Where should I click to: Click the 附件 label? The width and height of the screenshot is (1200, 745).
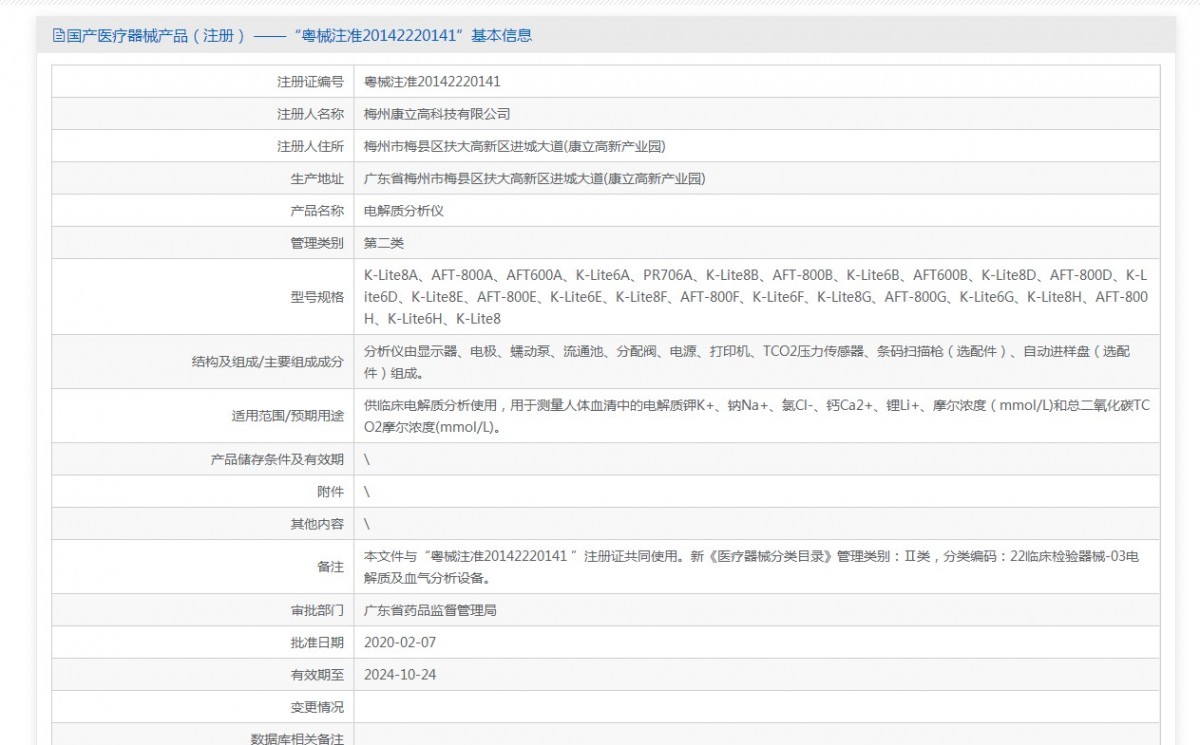(x=330, y=491)
